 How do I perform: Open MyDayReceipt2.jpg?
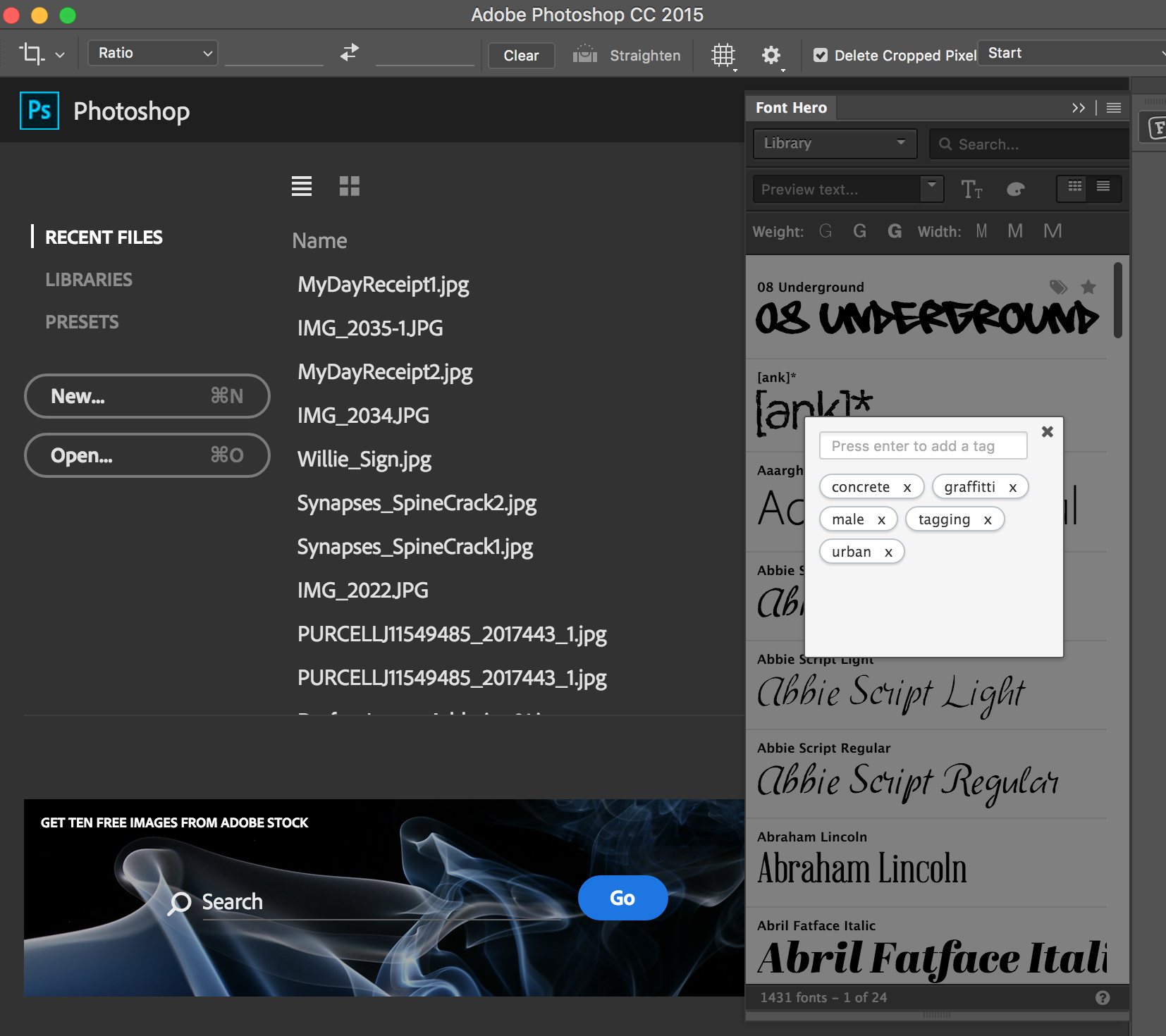tap(385, 372)
